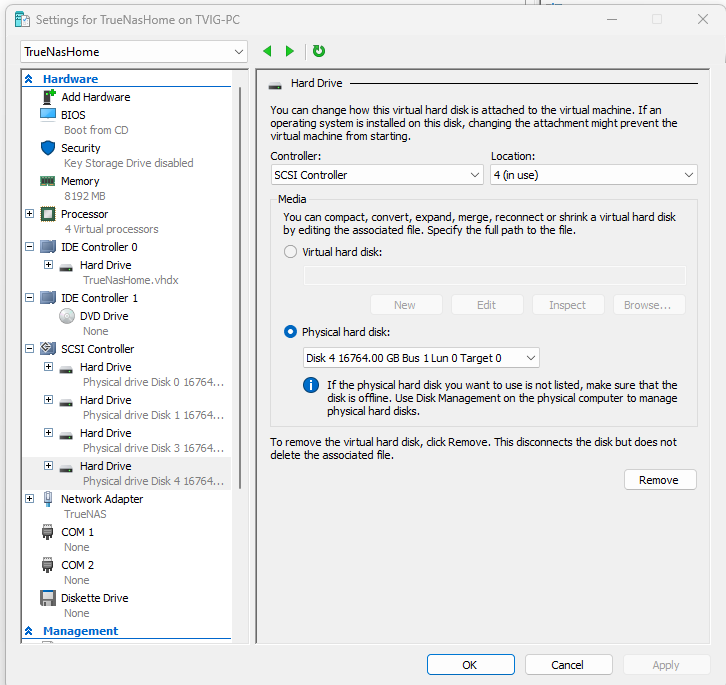Image resolution: width=726 pixels, height=685 pixels.
Task: Expand the Processor tree node
Action: 30,214
